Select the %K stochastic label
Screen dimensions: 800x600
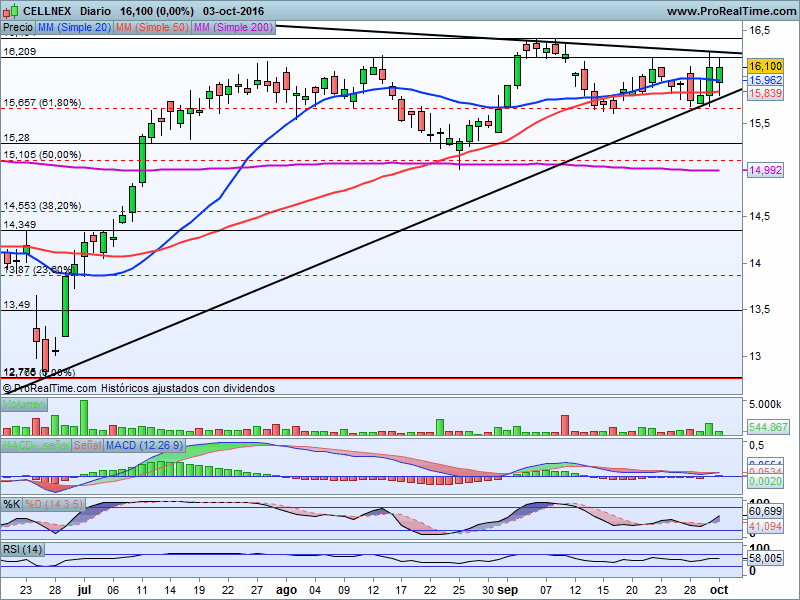[x=12, y=505]
